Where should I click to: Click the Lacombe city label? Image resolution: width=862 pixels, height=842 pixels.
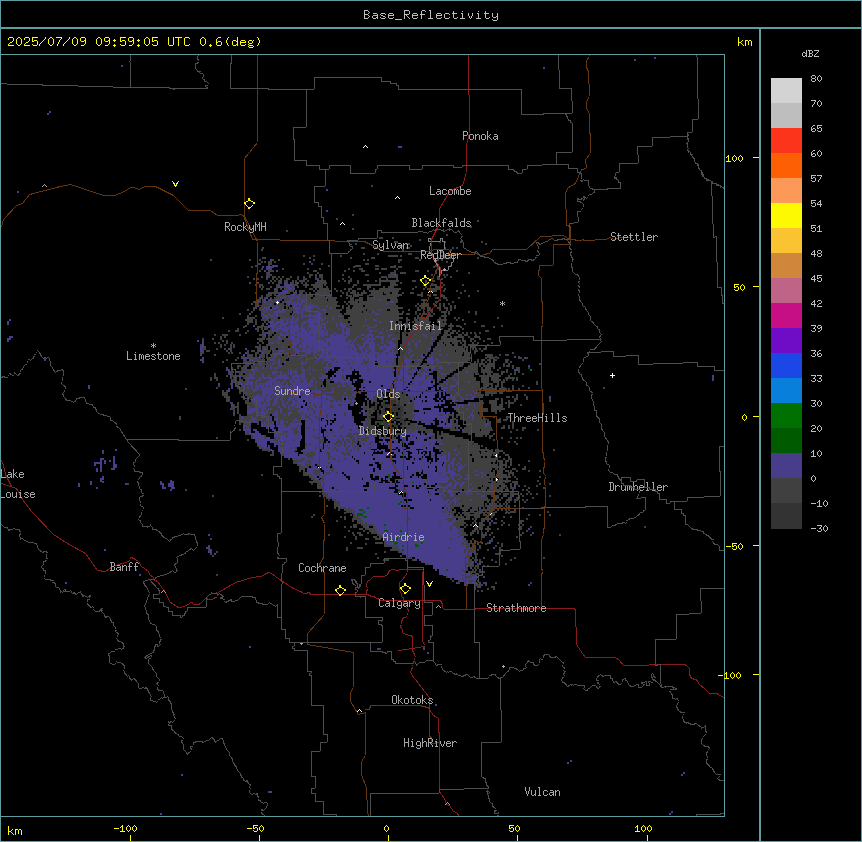click(x=450, y=191)
